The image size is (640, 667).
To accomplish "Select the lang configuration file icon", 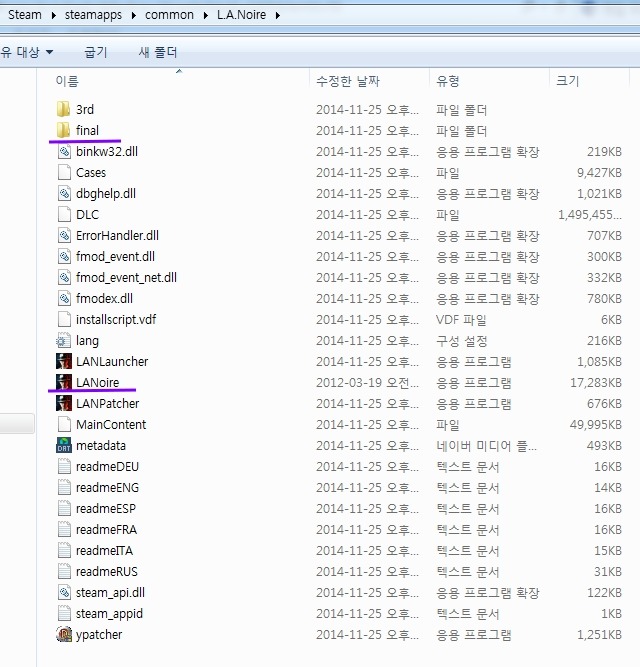I will (63, 340).
